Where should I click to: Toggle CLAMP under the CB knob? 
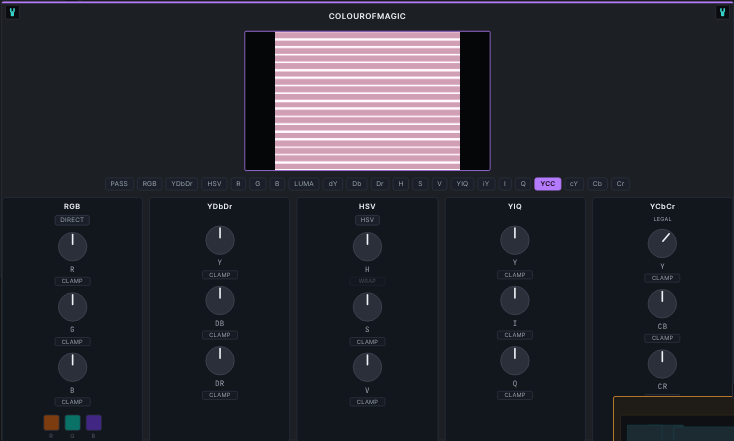(x=662, y=338)
